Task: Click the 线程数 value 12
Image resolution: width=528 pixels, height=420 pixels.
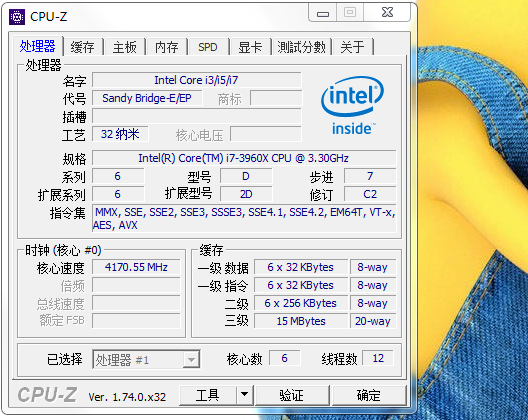Action: point(378,358)
